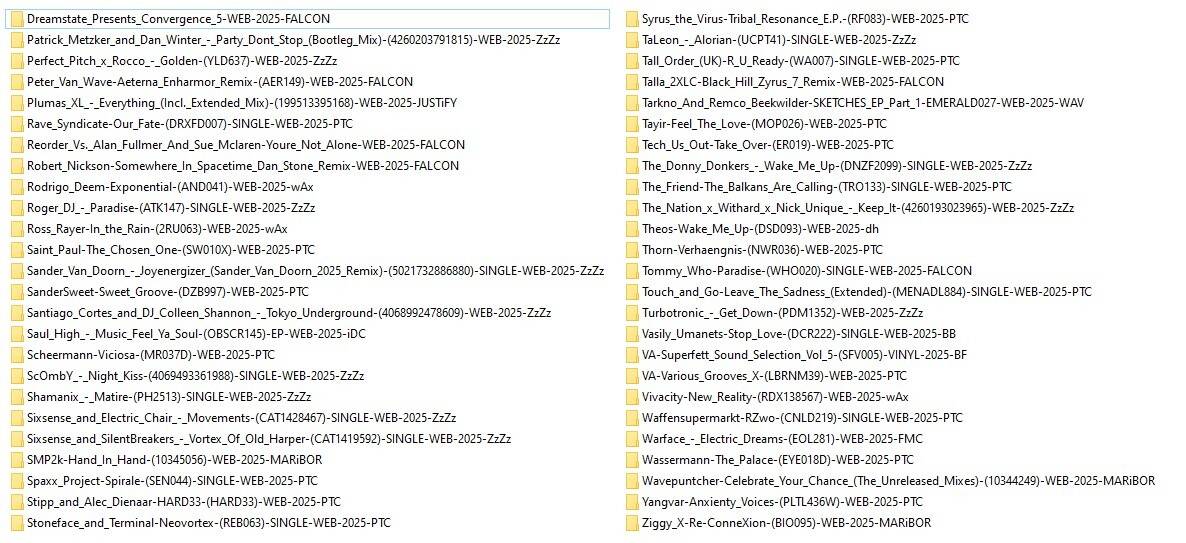This screenshot has height=543, width=1186.
Task: Select Peter_Van_Wave-Aeterna_Enharmor_Remix folder name
Action: click(x=220, y=82)
